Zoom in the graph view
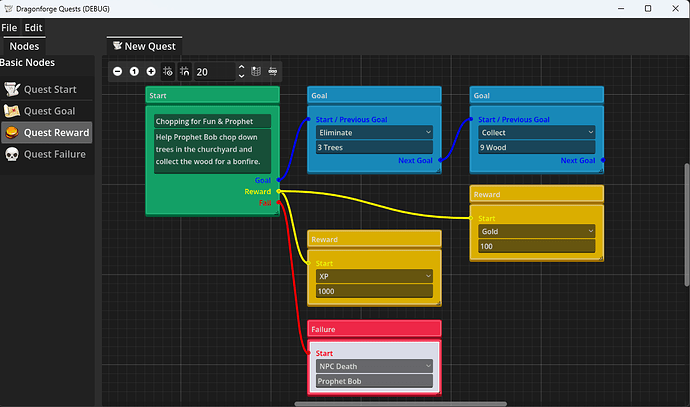The height and width of the screenshot is (407, 690). click(151, 71)
